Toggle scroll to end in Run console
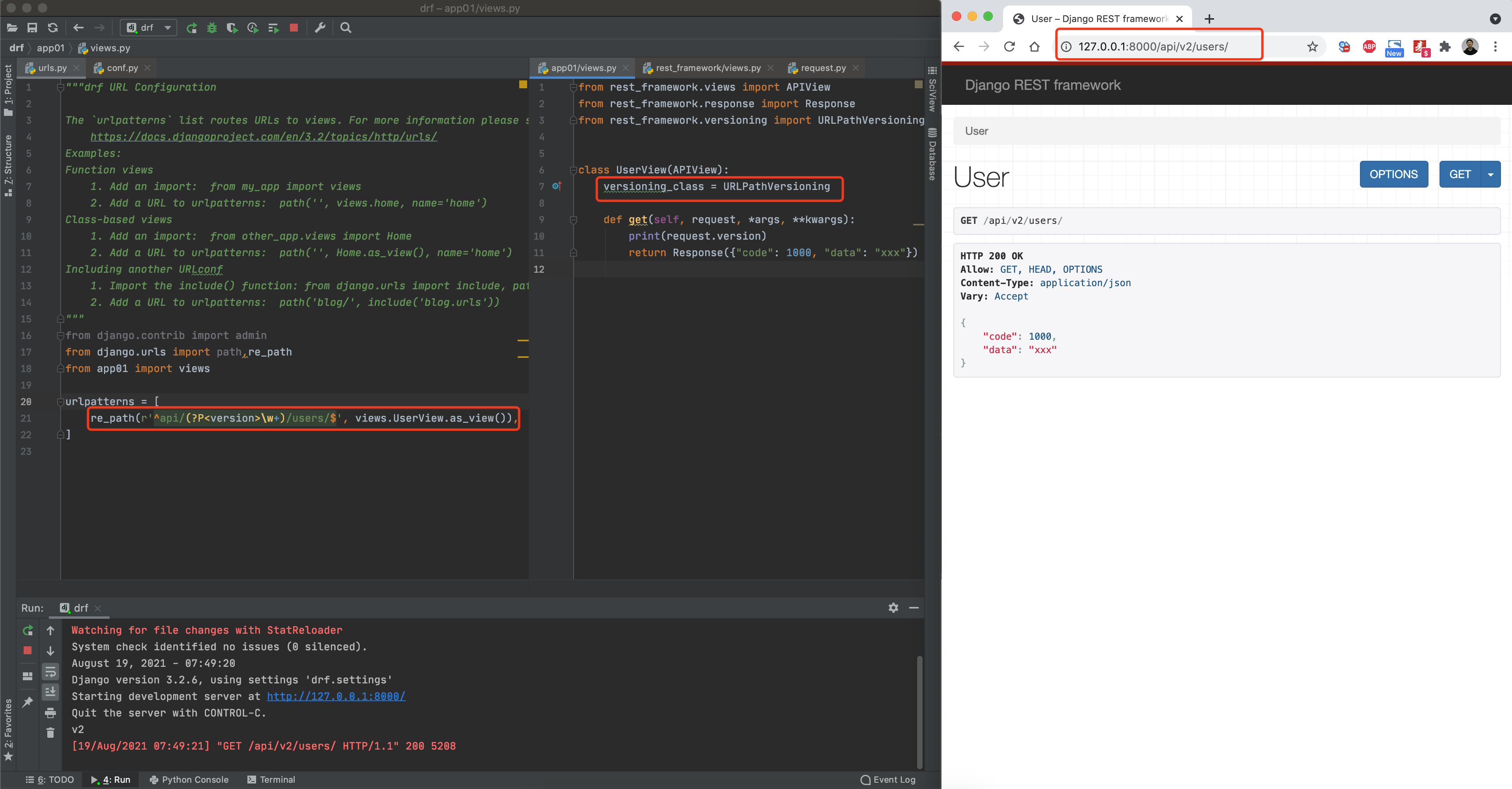The width and height of the screenshot is (1512, 789). [x=50, y=692]
